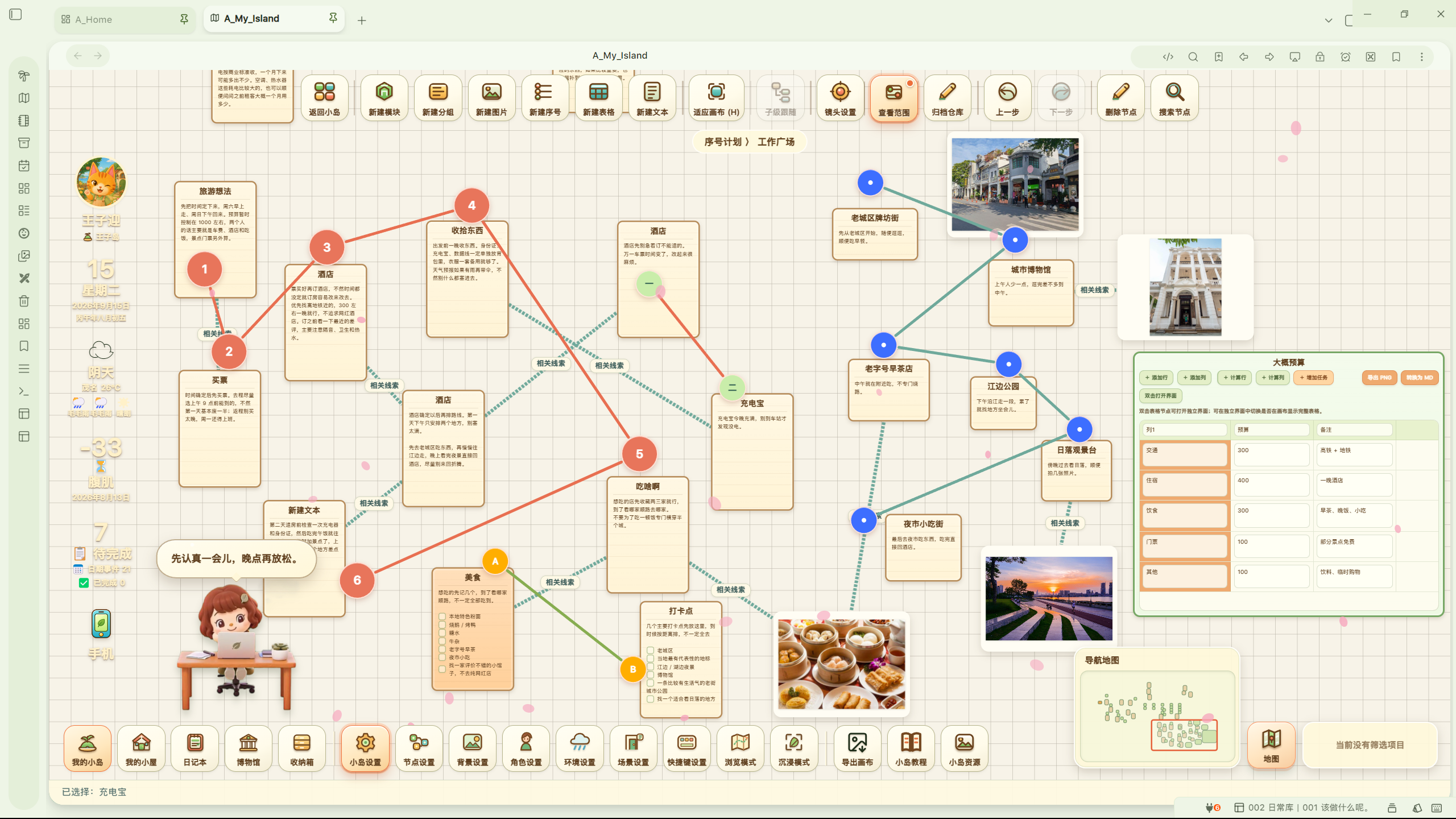Click 添加行 in the 大概预算 table
The width and height of the screenshot is (1456, 819).
[x=1156, y=378]
